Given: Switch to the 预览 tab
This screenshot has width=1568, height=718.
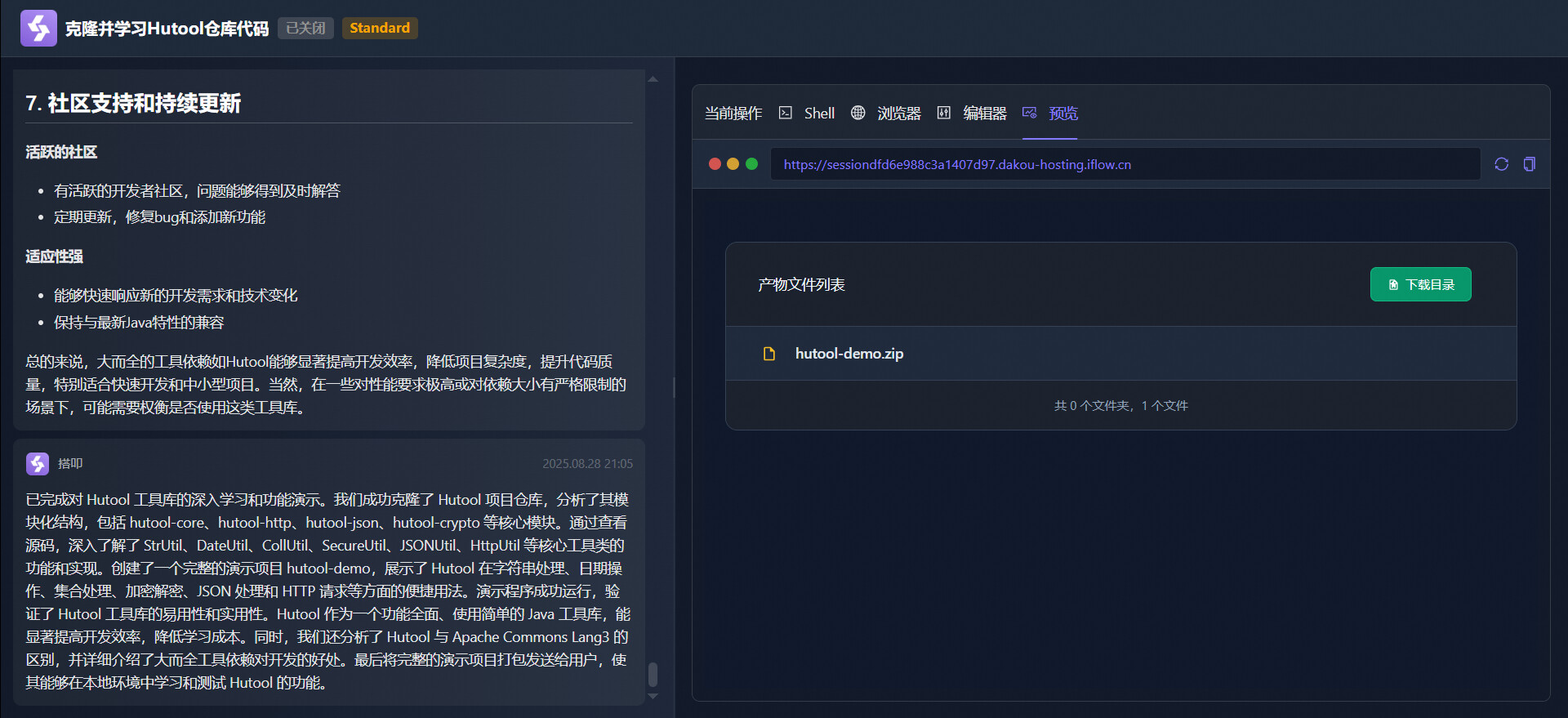Looking at the screenshot, I should pos(1050,114).
